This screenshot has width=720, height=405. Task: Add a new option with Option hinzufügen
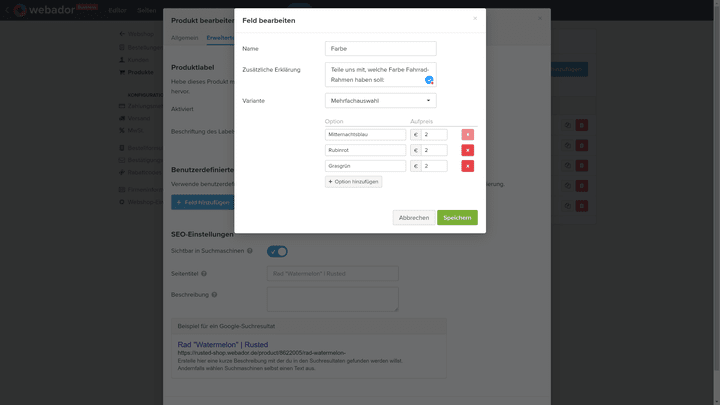click(353, 181)
